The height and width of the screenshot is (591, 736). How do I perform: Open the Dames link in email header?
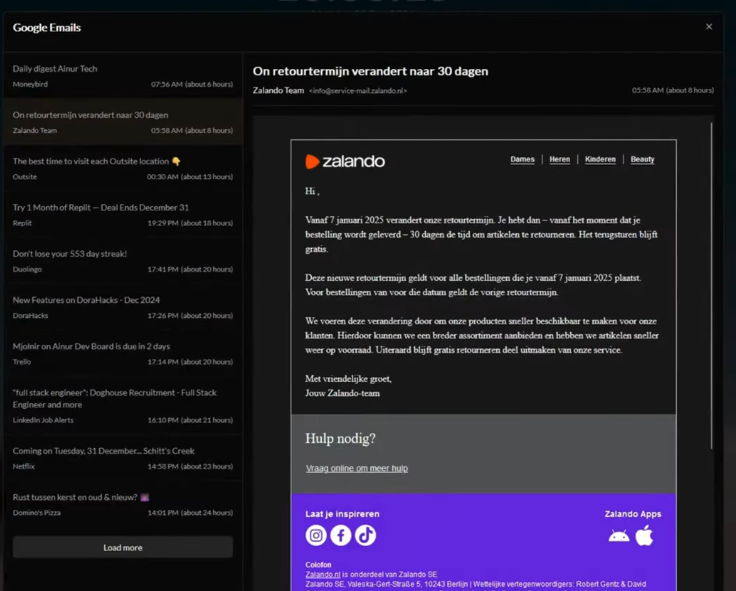point(522,159)
